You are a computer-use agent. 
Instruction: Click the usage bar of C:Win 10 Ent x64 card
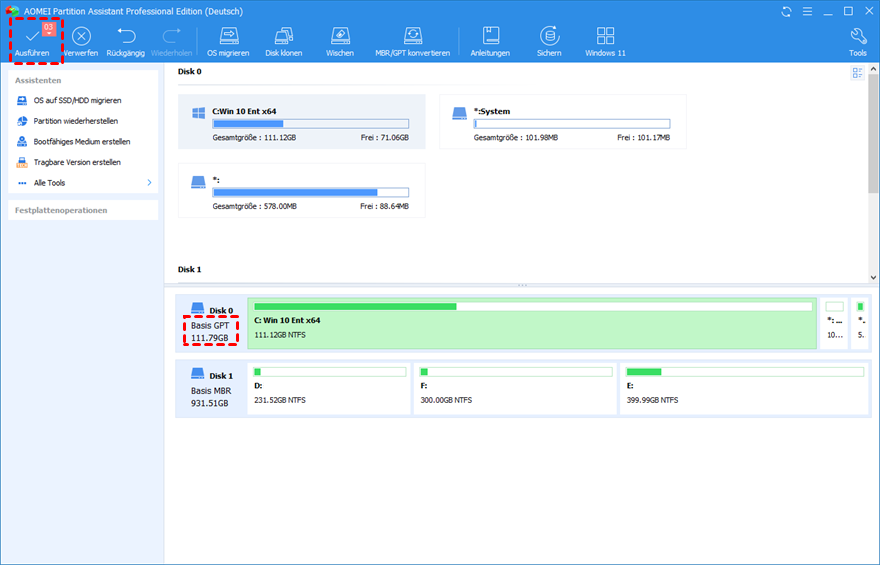point(310,124)
